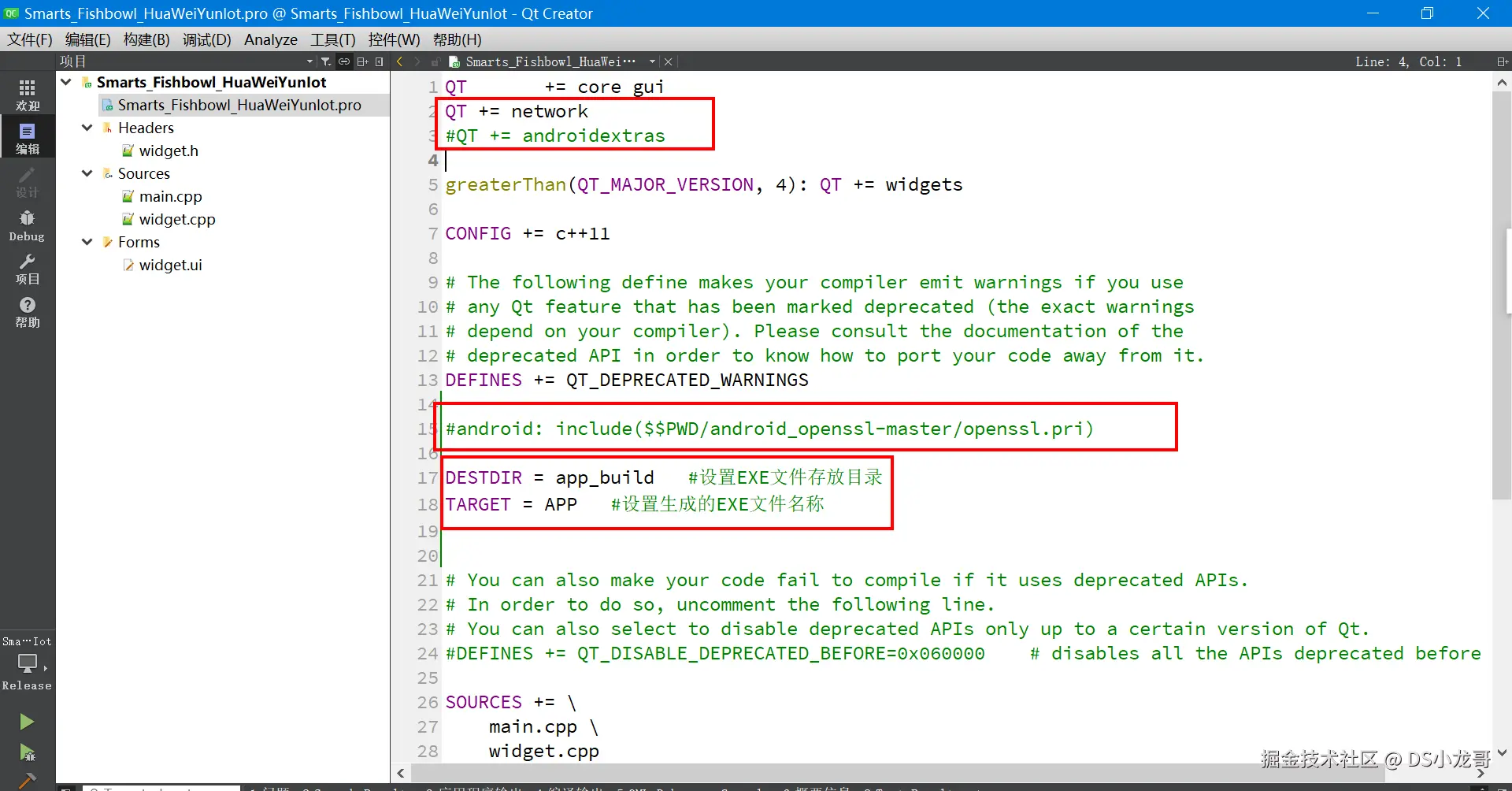The height and width of the screenshot is (791, 1512).
Task: Open the 工具(T) menu
Action: click(x=333, y=39)
